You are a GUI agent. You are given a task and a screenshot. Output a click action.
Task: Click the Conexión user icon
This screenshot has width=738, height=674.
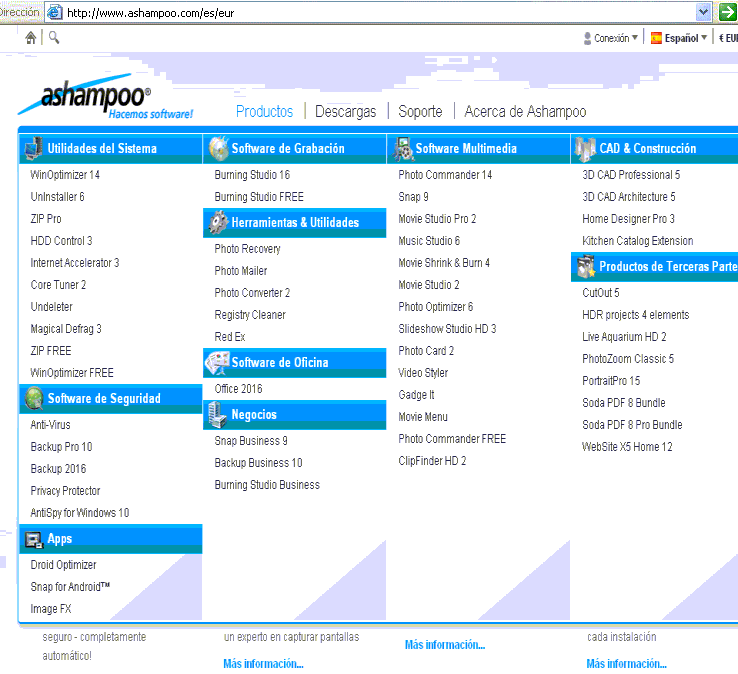[587, 38]
